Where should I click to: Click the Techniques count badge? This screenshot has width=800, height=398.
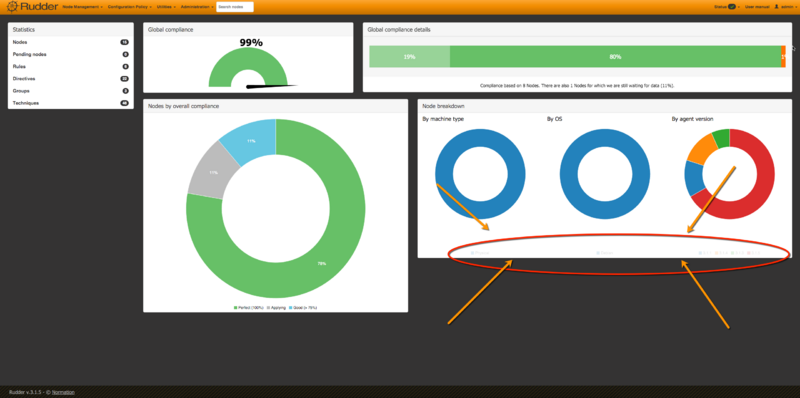pyautogui.click(x=124, y=103)
